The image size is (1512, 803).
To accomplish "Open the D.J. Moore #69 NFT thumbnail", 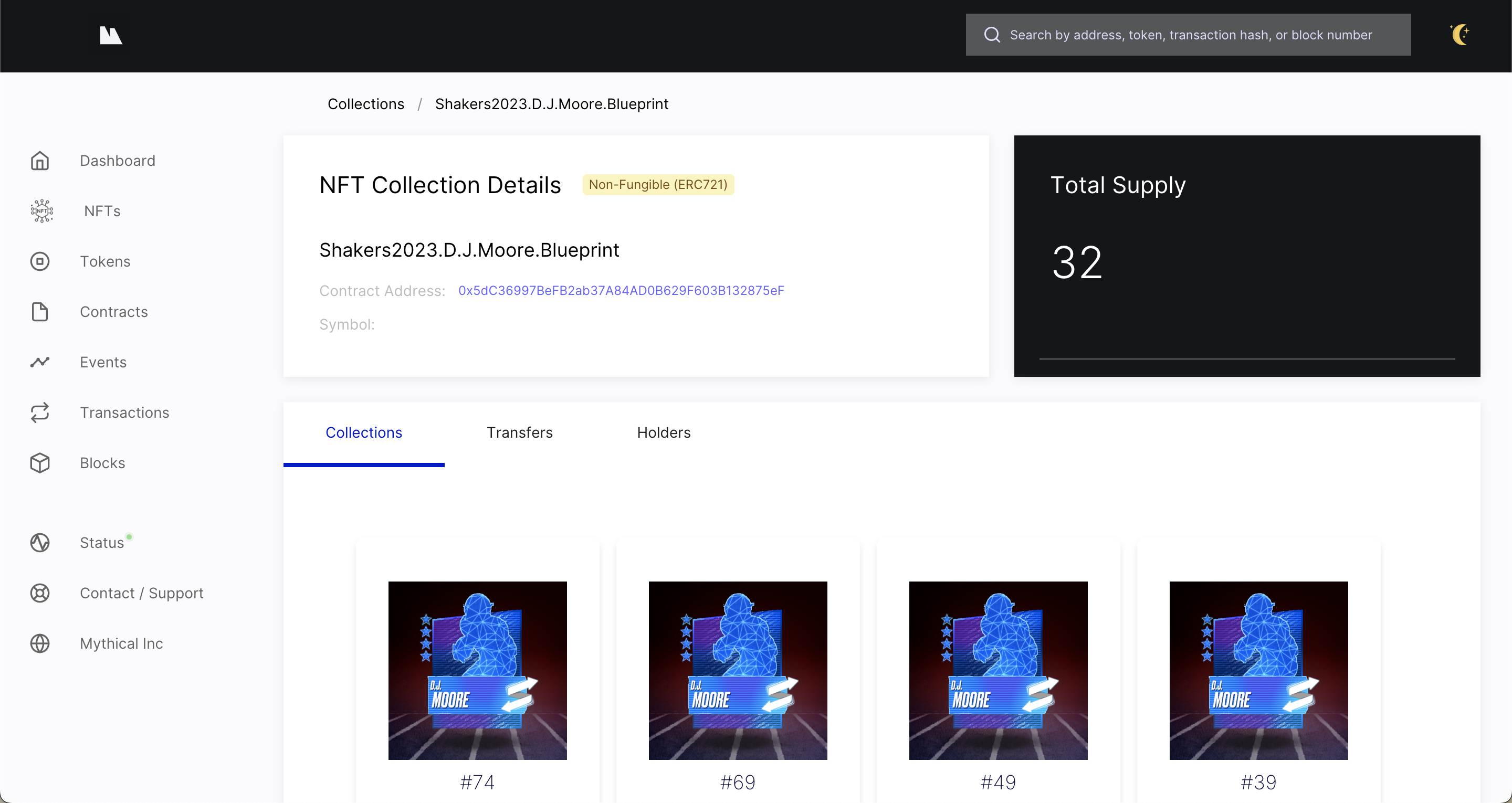I will point(738,670).
